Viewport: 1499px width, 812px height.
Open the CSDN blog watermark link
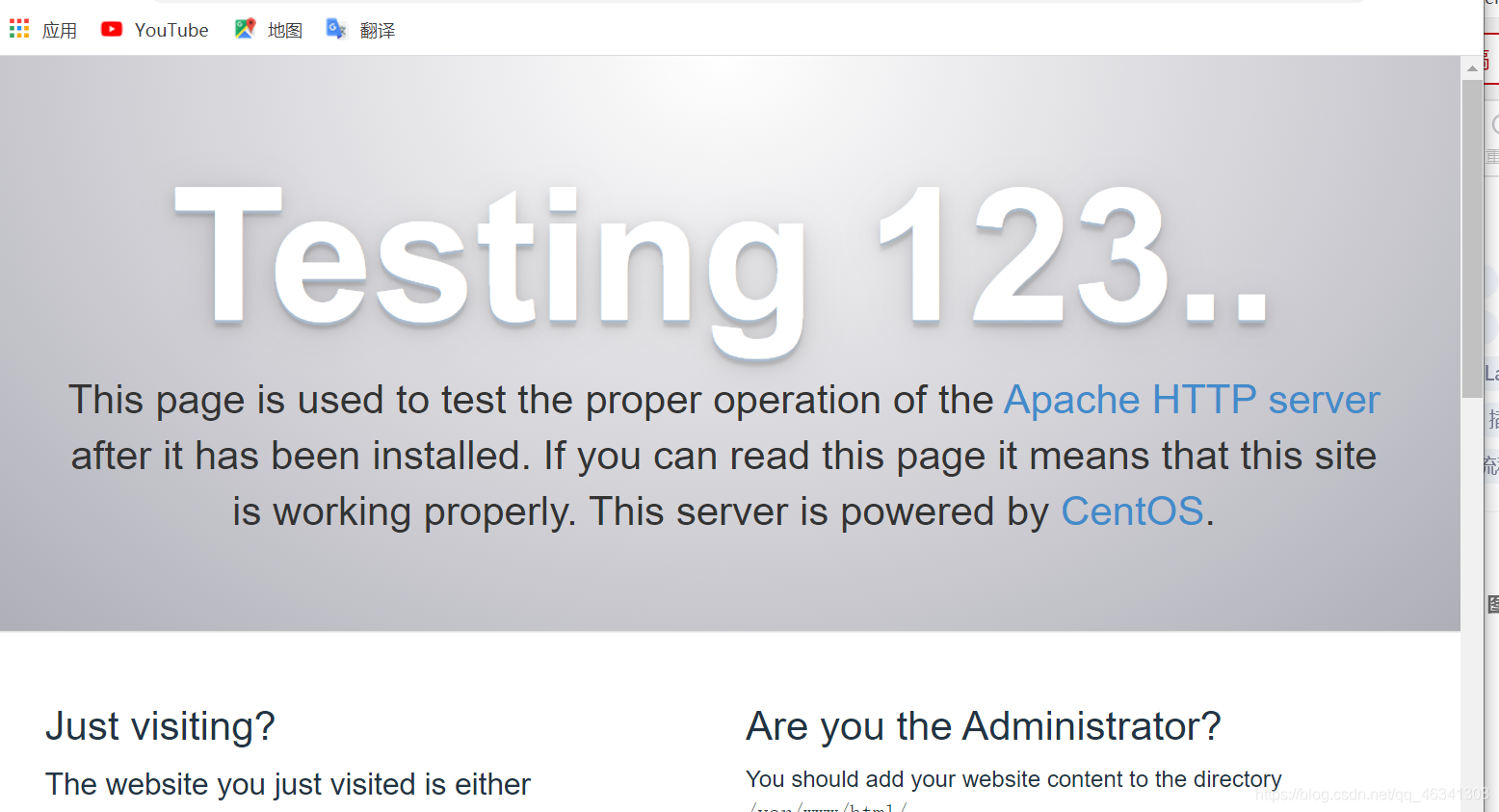point(1370,798)
